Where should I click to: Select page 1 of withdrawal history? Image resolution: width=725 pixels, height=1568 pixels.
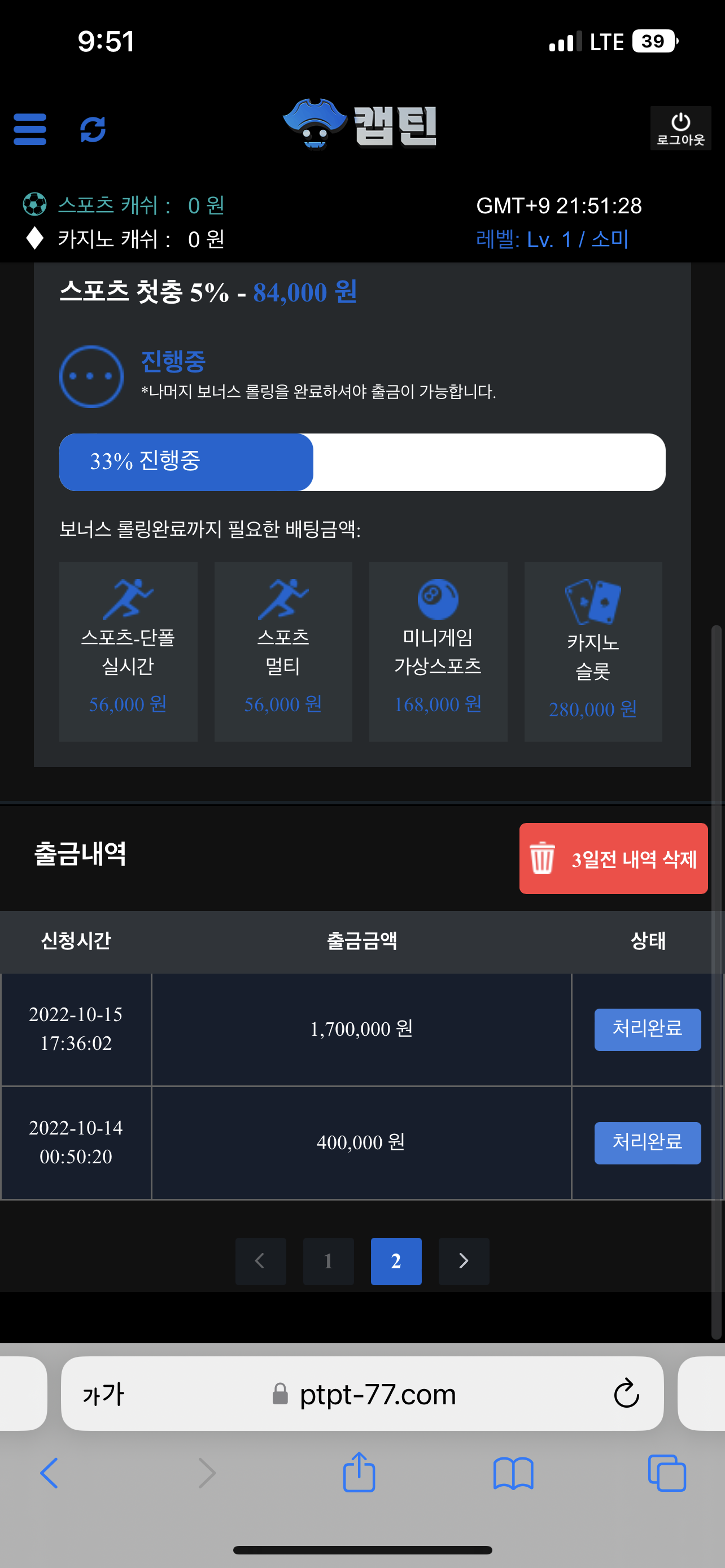pyautogui.click(x=328, y=1260)
